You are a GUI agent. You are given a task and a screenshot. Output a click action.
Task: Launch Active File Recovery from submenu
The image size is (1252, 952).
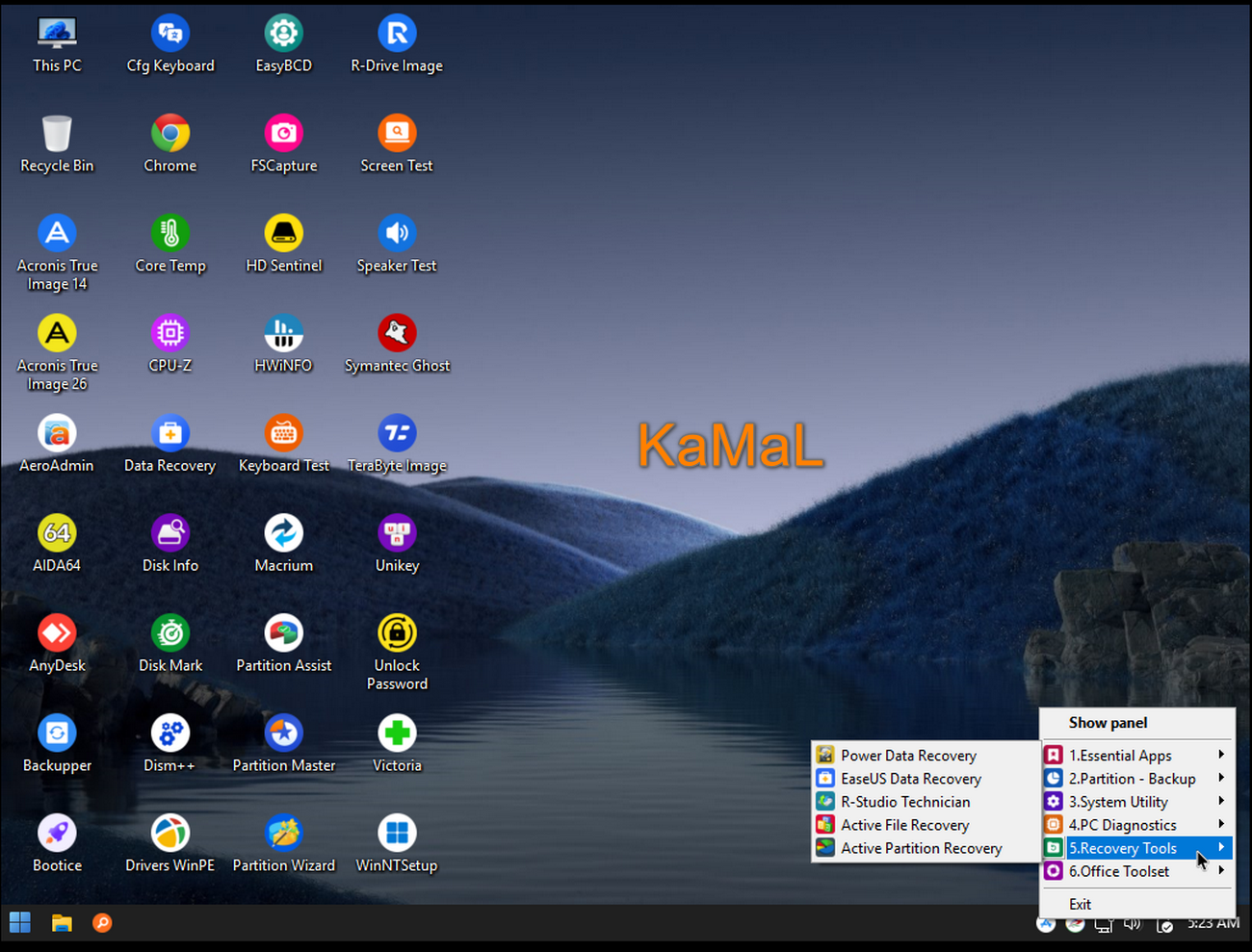pos(926,825)
